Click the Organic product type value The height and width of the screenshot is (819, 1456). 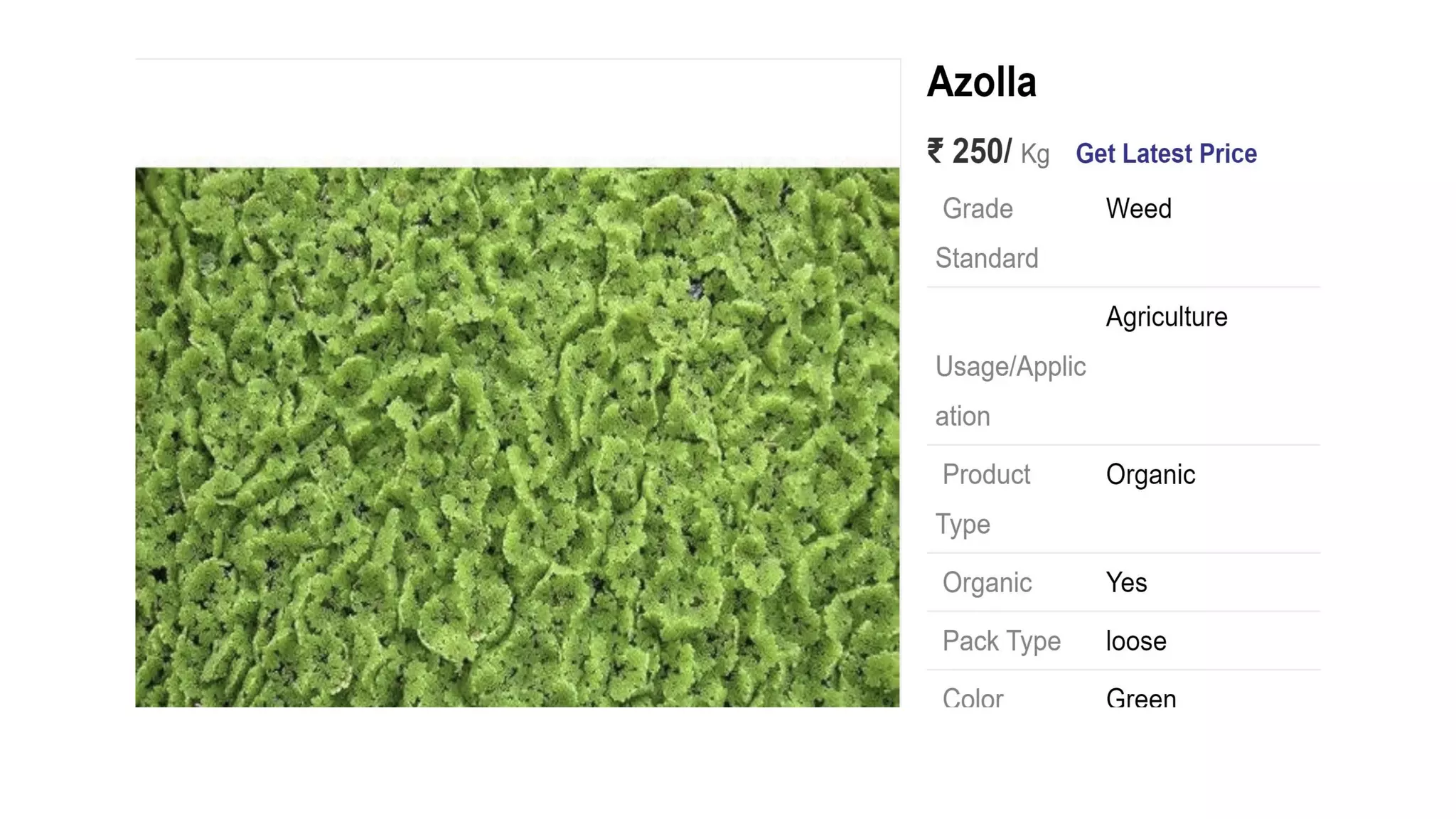1150,475
